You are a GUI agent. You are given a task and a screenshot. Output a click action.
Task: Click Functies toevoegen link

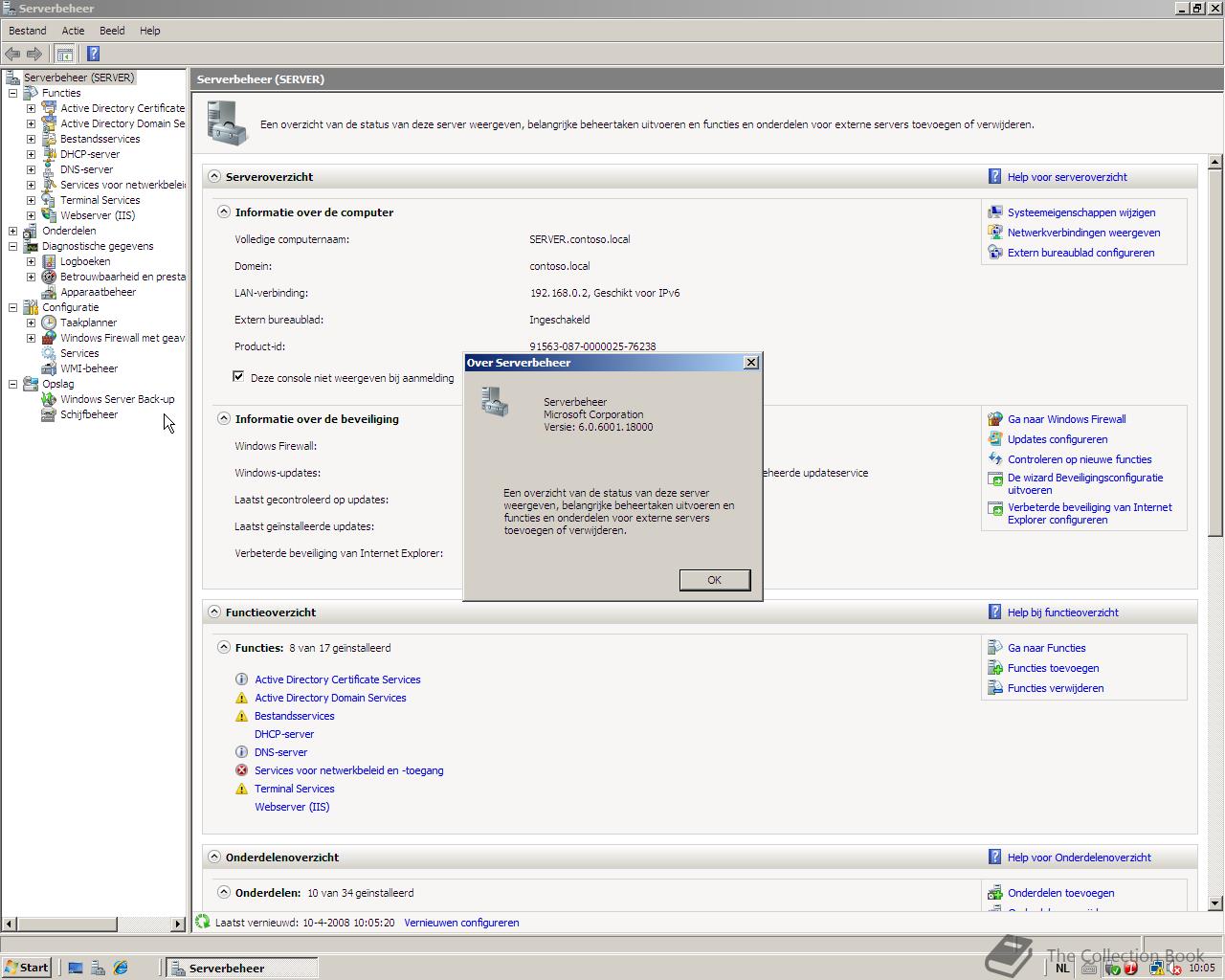(x=1053, y=668)
